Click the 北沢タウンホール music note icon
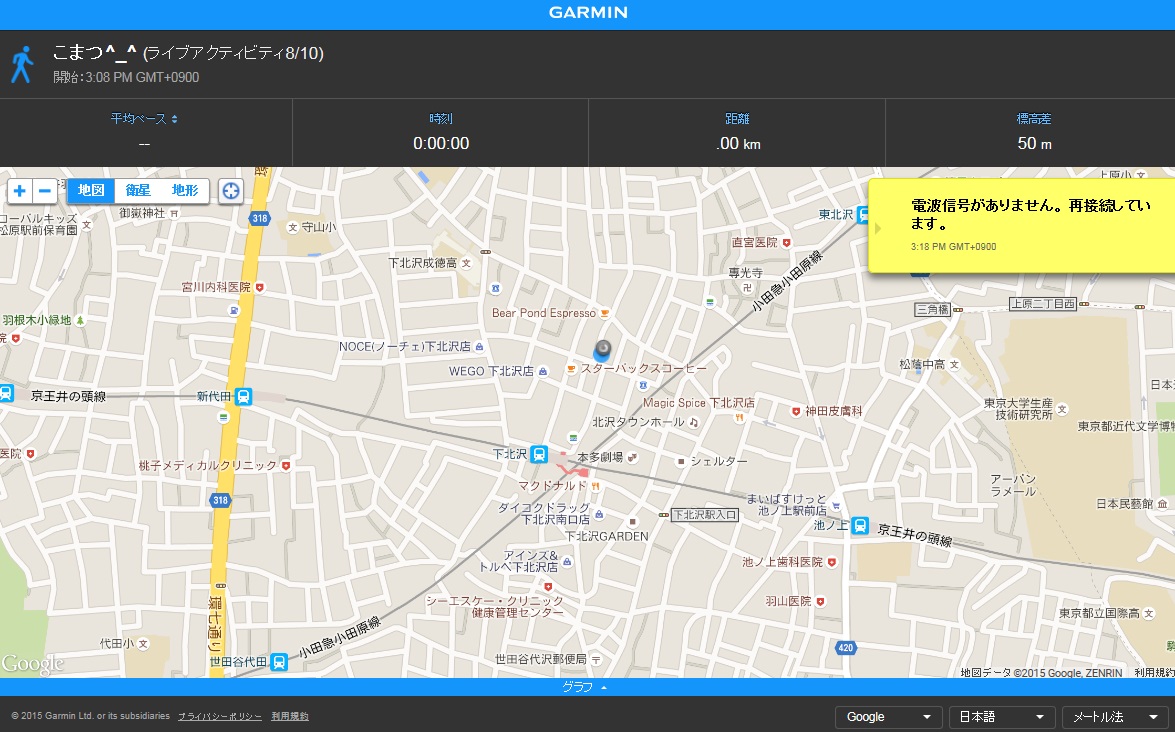The width and height of the screenshot is (1175, 732). [x=693, y=423]
